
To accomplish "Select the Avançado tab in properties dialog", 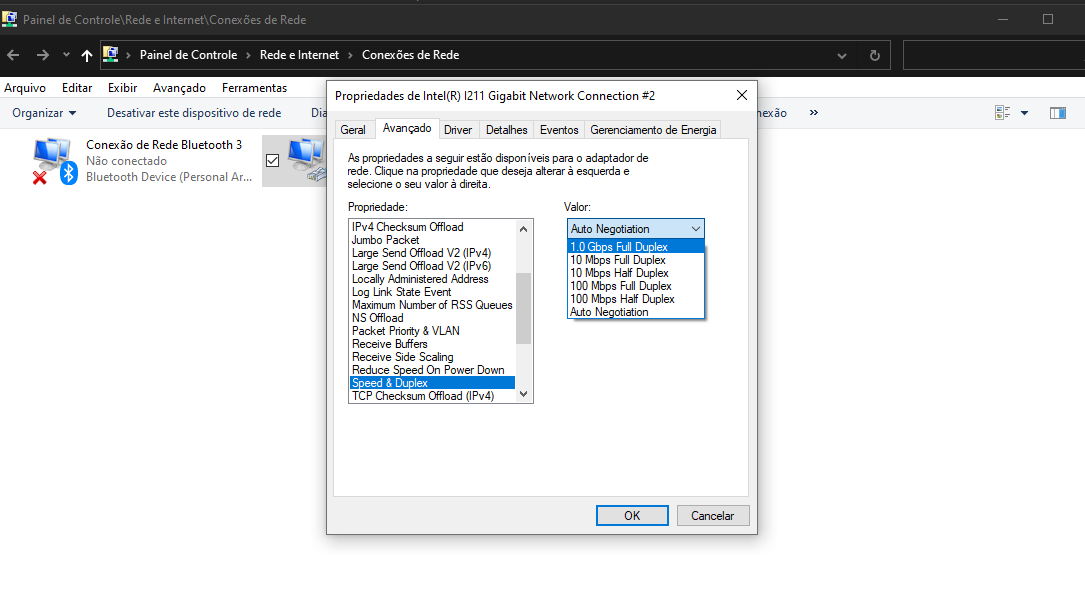I will (407, 128).
